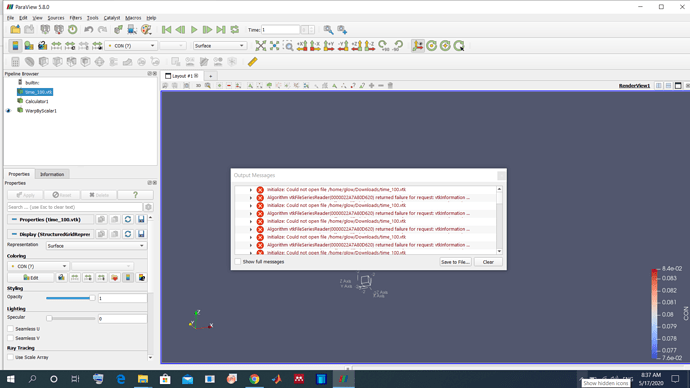This screenshot has width=690, height=388.
Task: Open the Filters menu
Action: click(76, 18)
